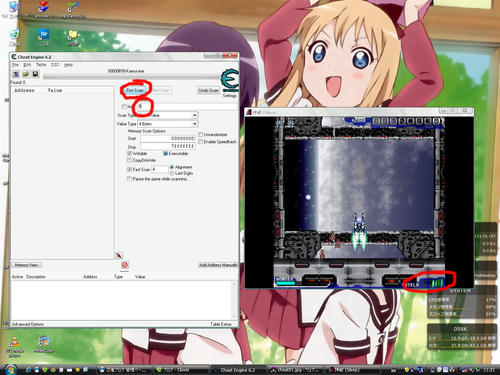Screen dimensions: 500x375
Task: Enable the Unrandomizer checkbox
Action: 201,134
